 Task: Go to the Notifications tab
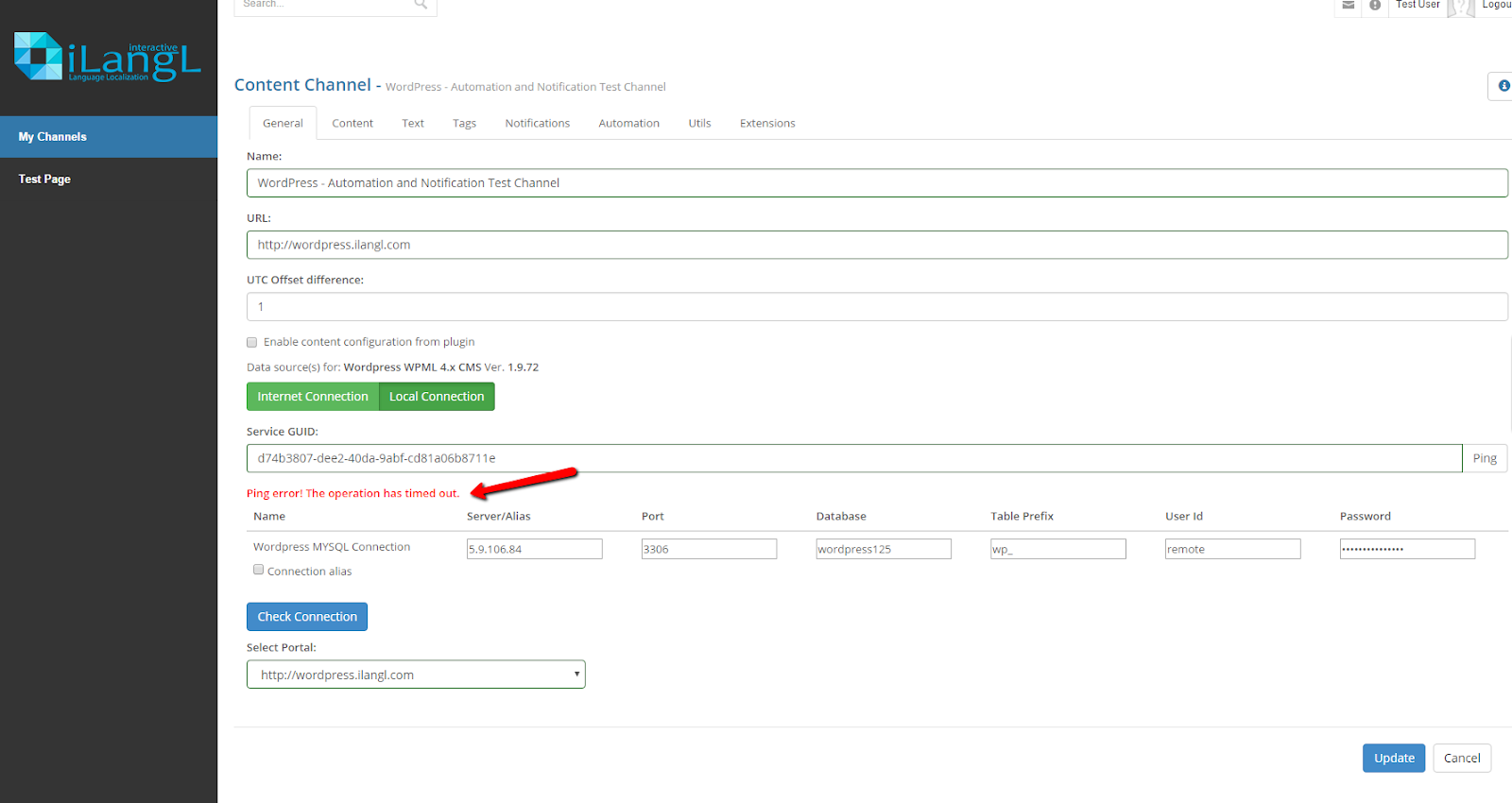pyautogui.click(x=538, y=123)
